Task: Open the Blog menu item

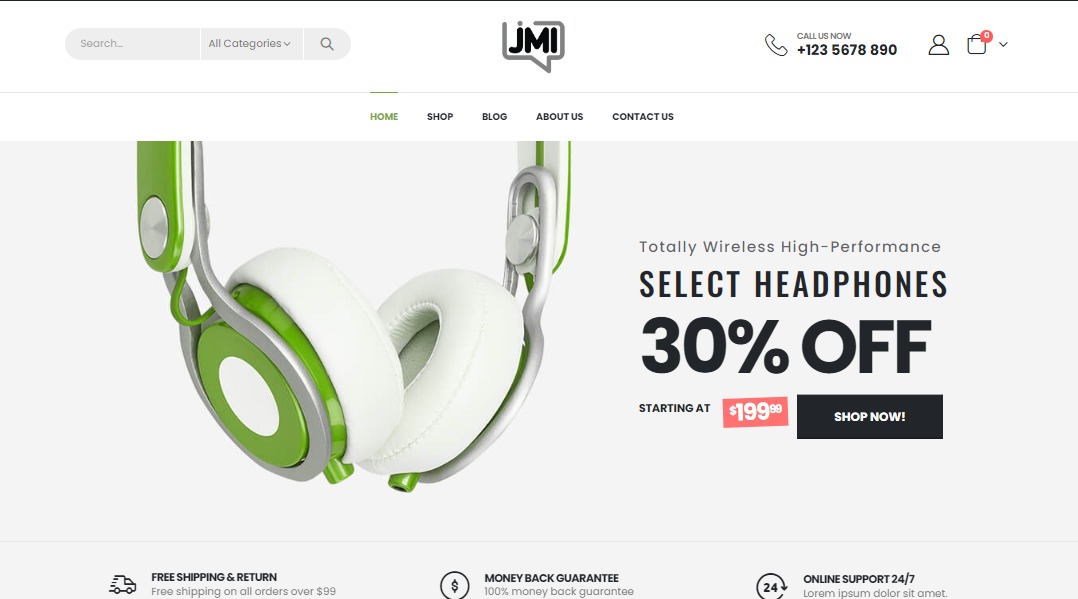Action: [494, 117]
